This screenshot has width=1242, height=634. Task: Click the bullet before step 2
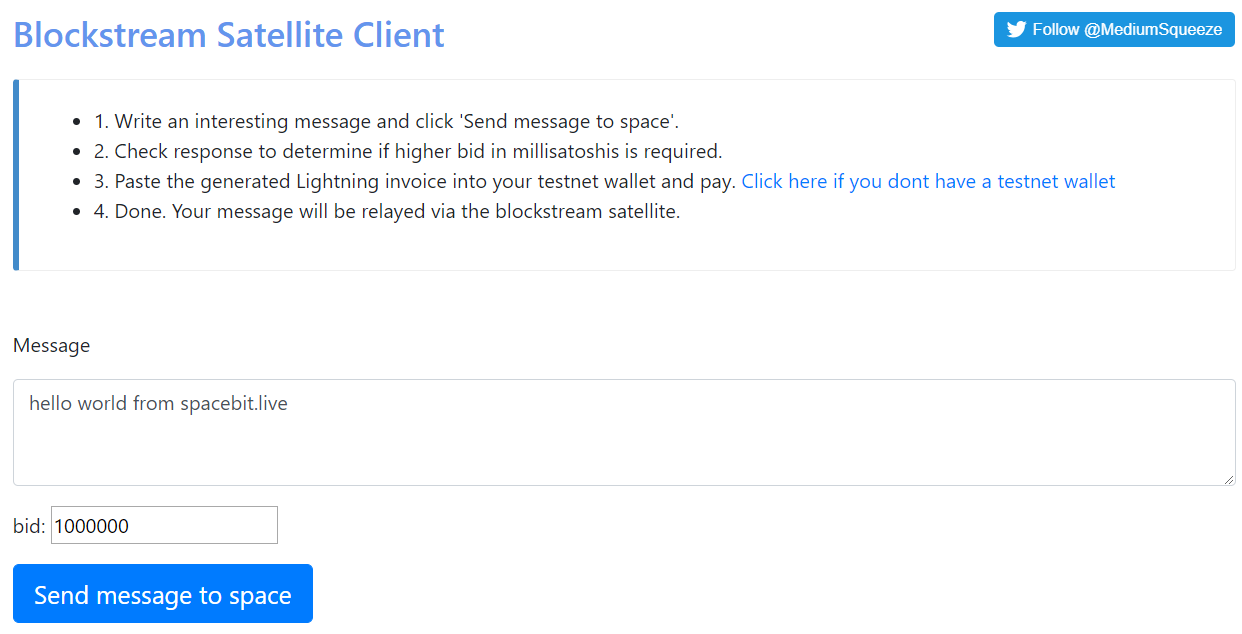77,152
